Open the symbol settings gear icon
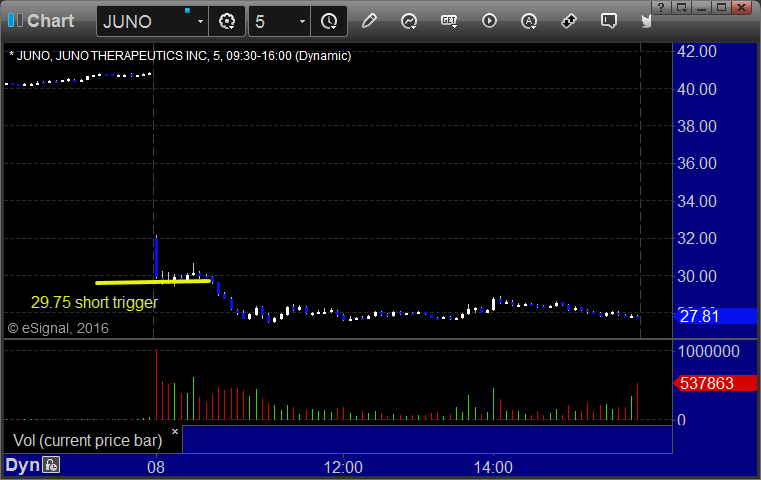This screenshot has width=761, height=480. coord(227,21)
